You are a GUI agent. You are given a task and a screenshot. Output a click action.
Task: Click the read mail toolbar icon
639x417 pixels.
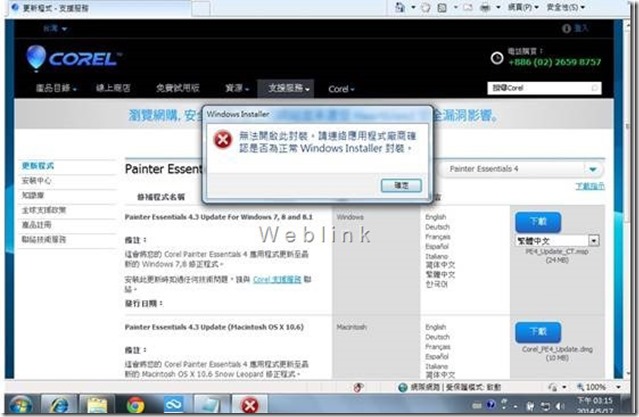click(468, 7)
